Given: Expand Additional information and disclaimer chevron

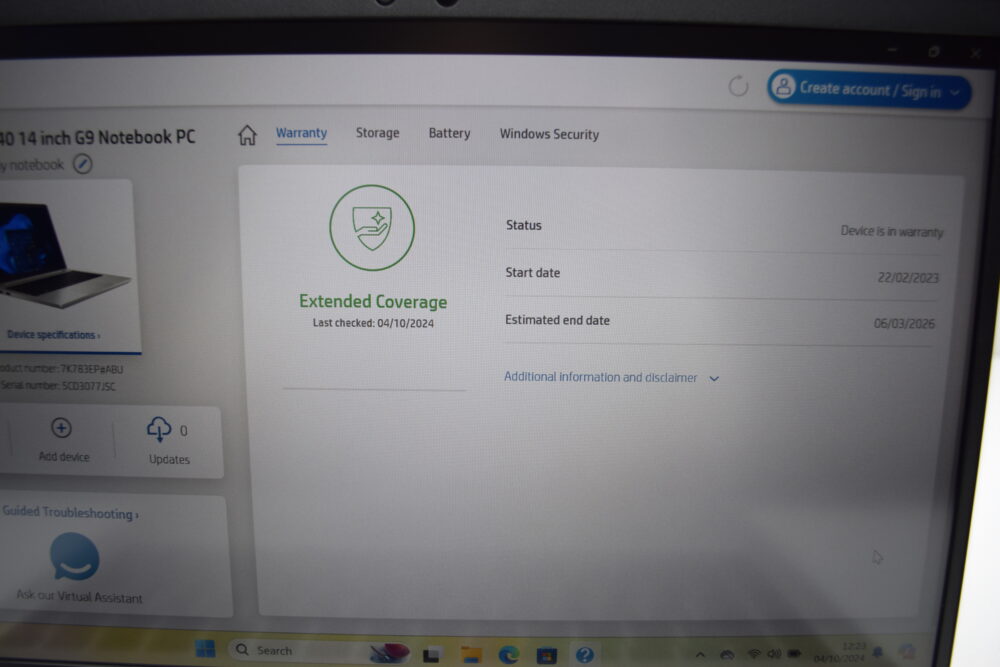Looking at the screenshot, I should [714, 379].
